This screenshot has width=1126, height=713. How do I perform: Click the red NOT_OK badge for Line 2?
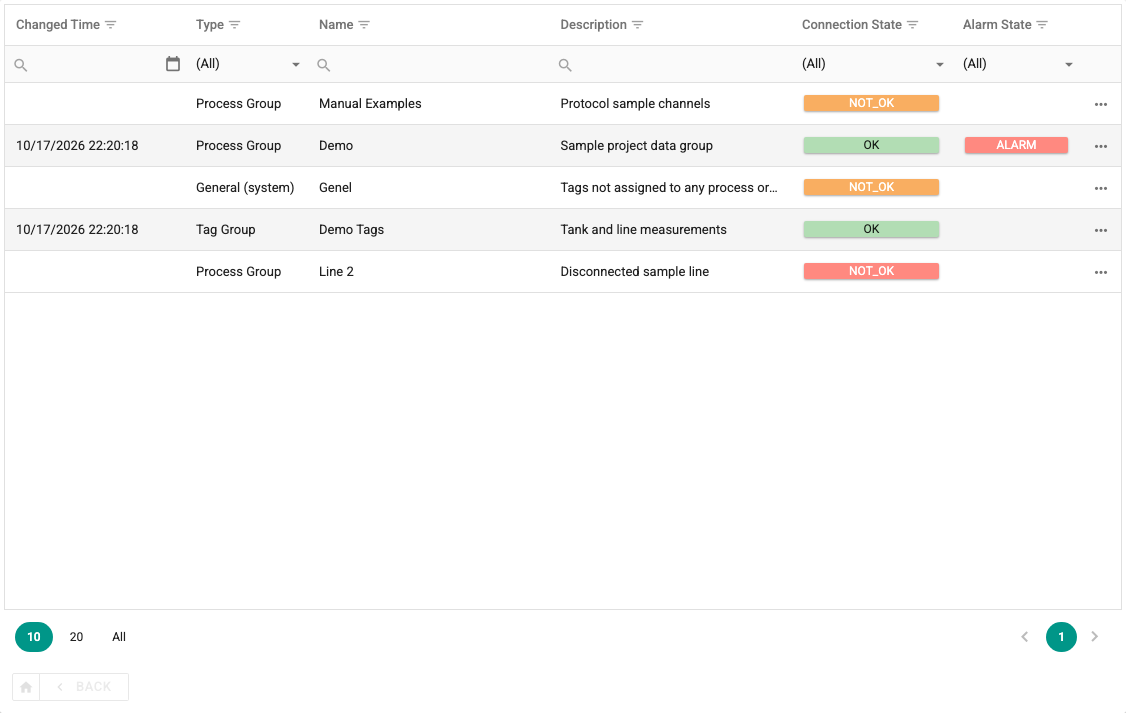(871, 271)
